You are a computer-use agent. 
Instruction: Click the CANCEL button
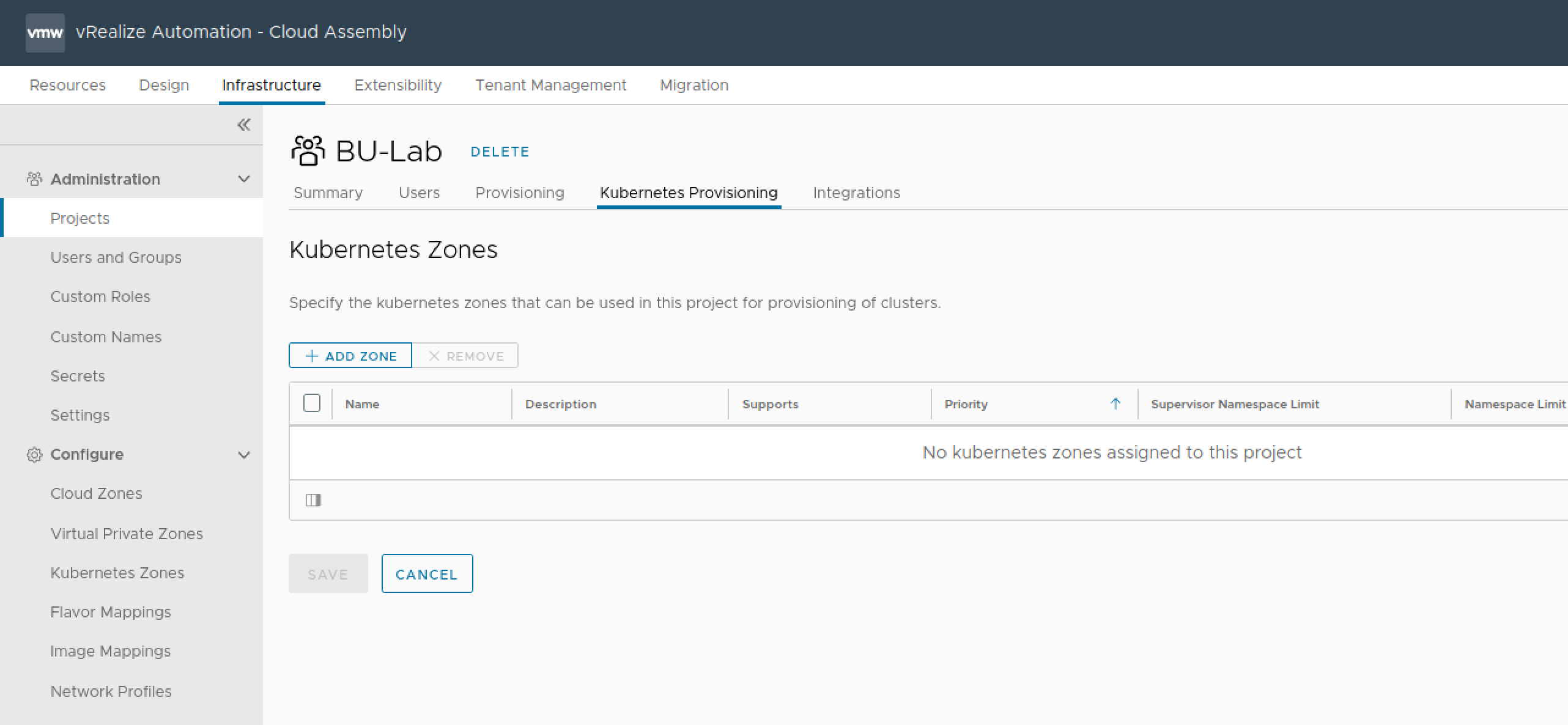coord(427,573)
